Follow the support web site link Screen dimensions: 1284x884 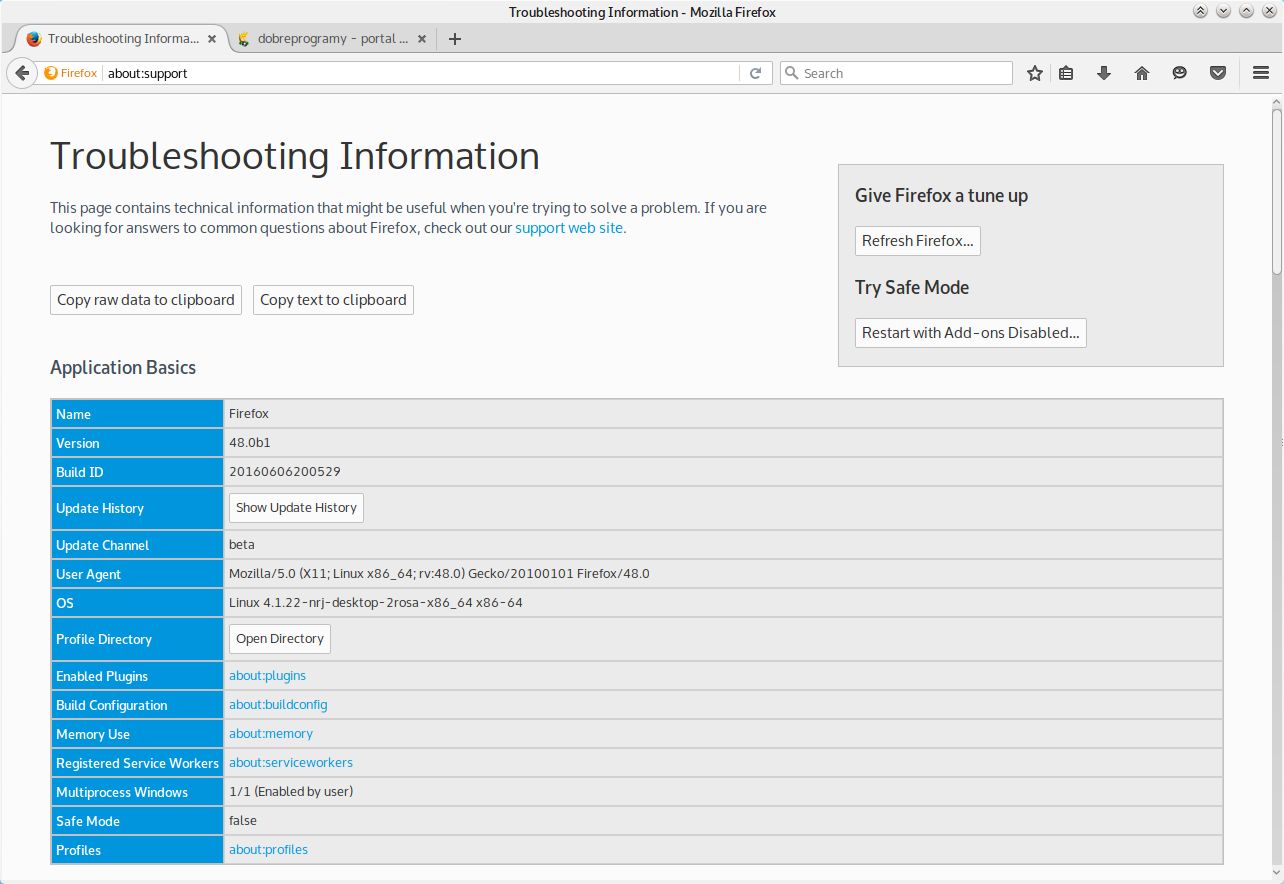click(569, 228)
